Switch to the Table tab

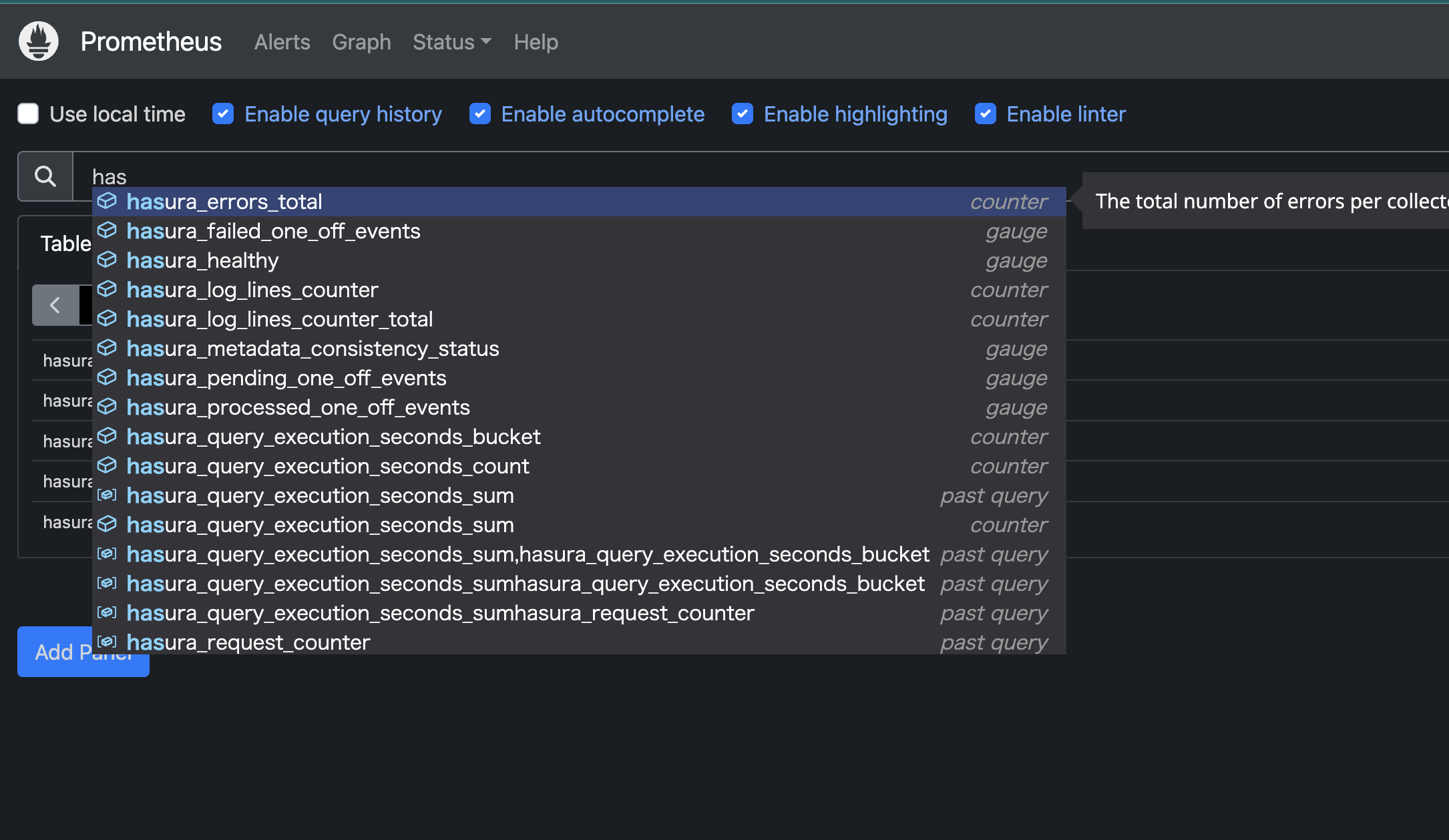tap(65, 244)
